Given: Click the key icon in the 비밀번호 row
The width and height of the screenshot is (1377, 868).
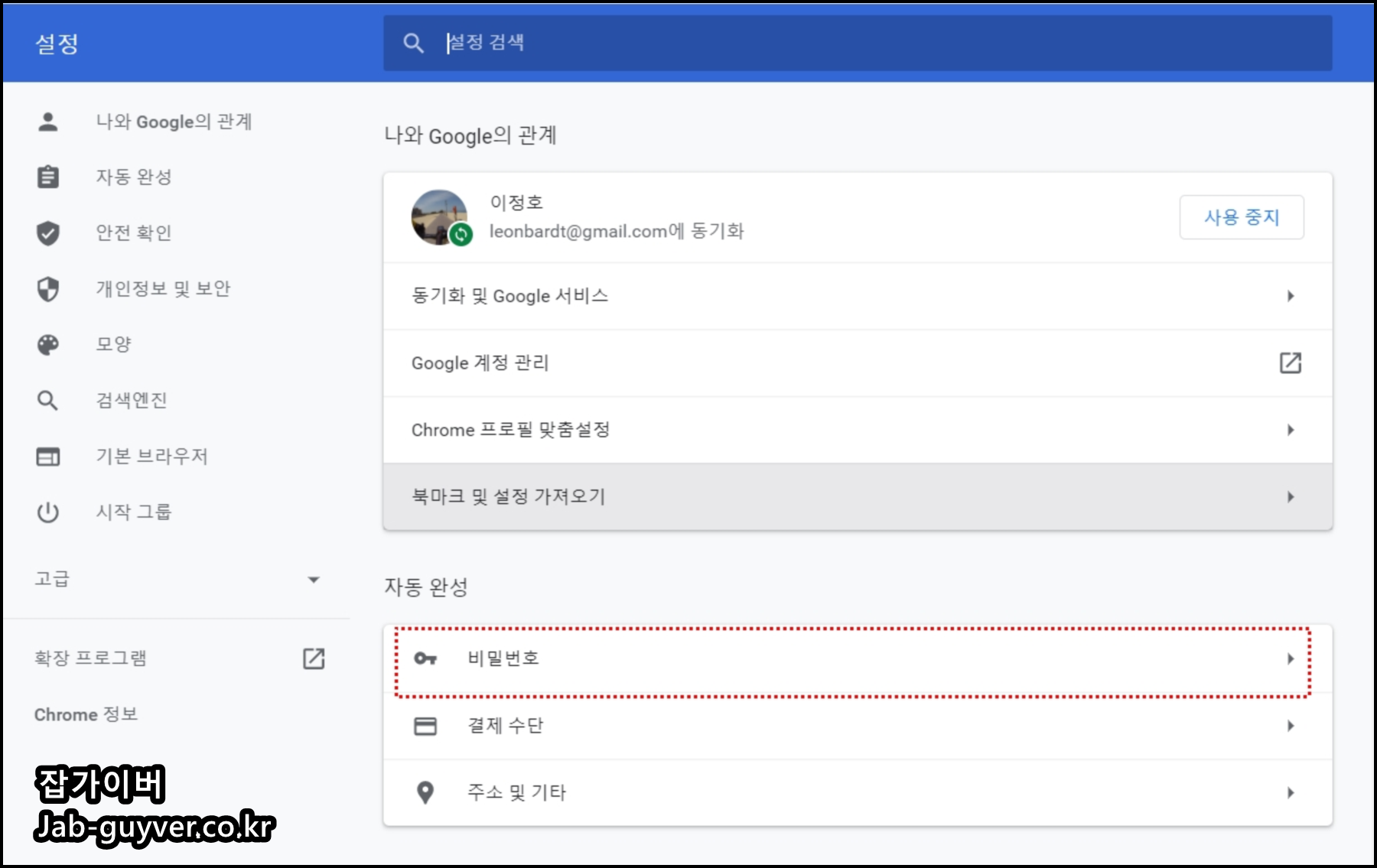Looking at the screenshot, I should click(425, 658).
